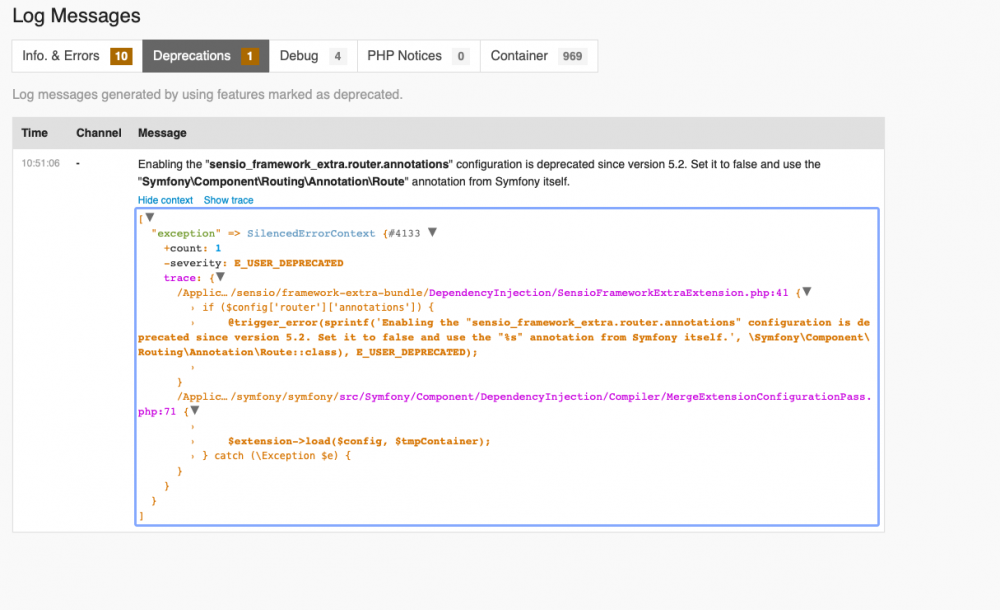Collapse the root array toggle arrow
This screenshot has height=610, width=1000.
149,217
